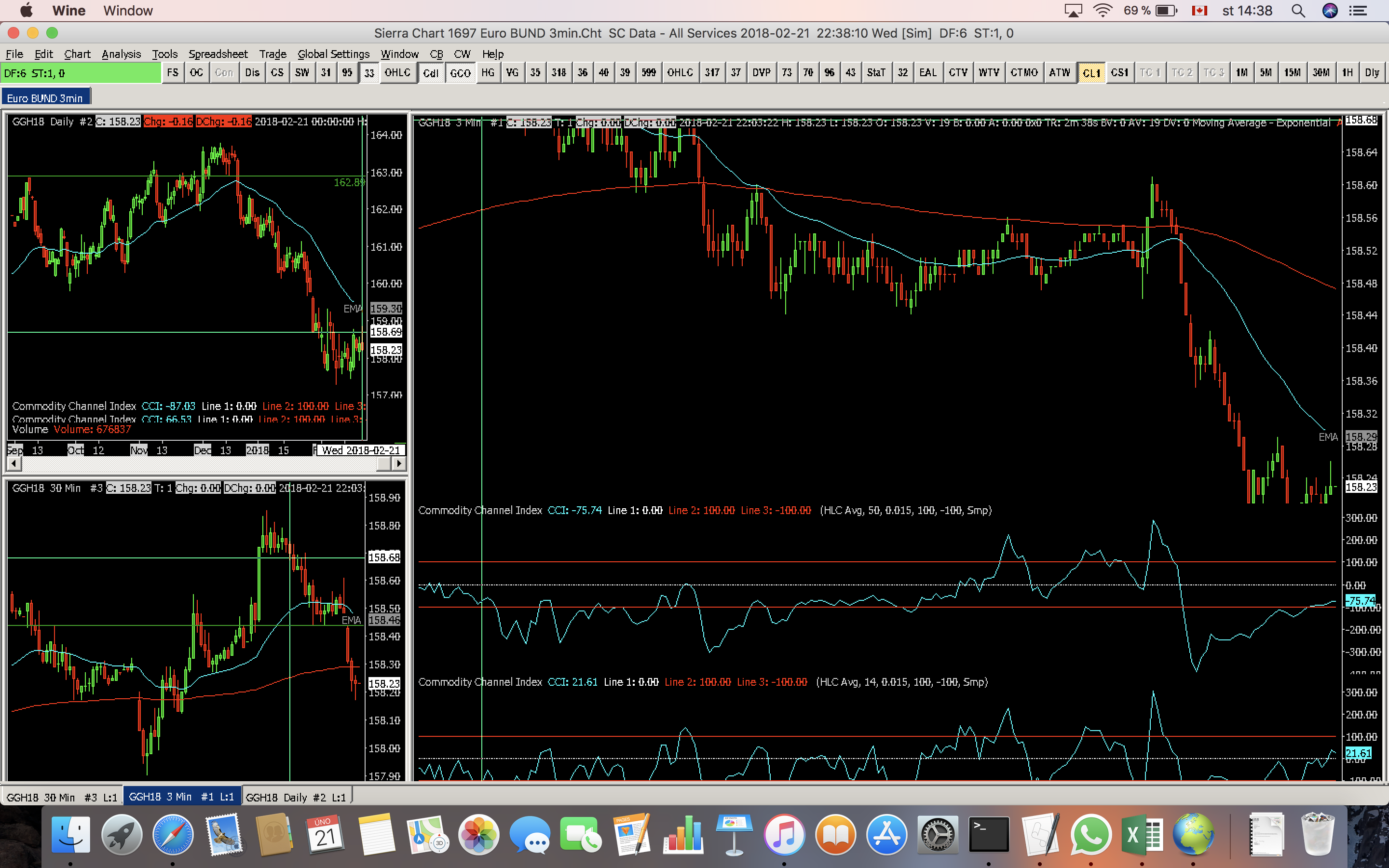Image resolution: width=1389 pixels, height=868 pixels.
Task: Click daily chart scrollbar right arrow
Action: tap(399, 463)
